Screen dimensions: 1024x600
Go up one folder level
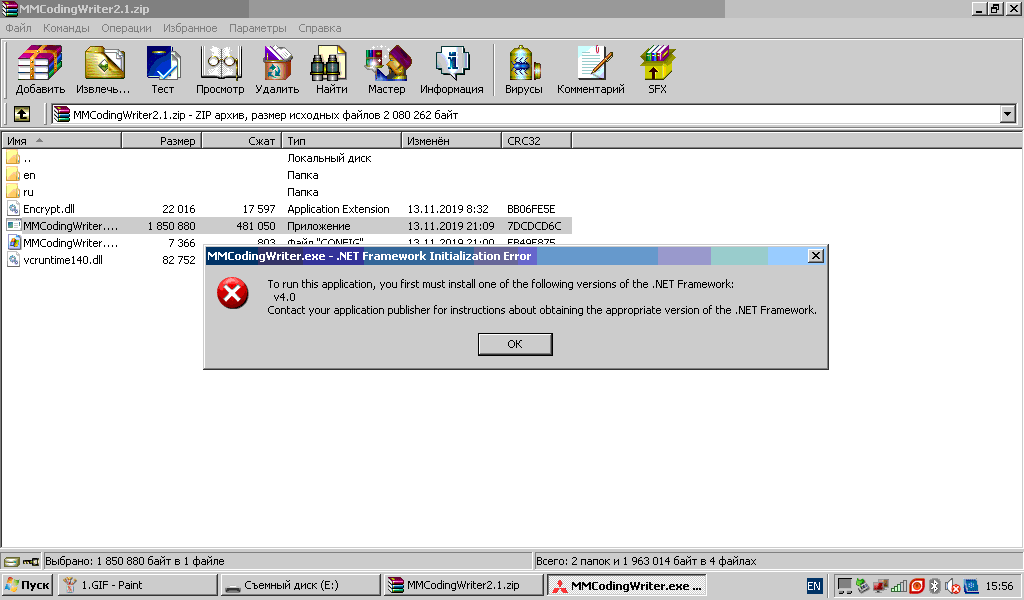[x=22, y=114]
